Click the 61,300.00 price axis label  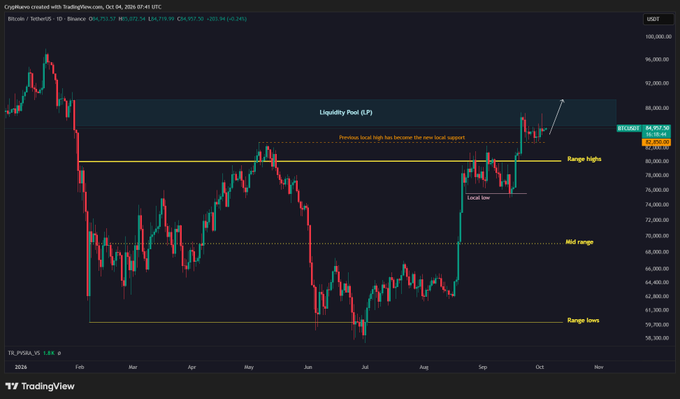tap(658, 310)
